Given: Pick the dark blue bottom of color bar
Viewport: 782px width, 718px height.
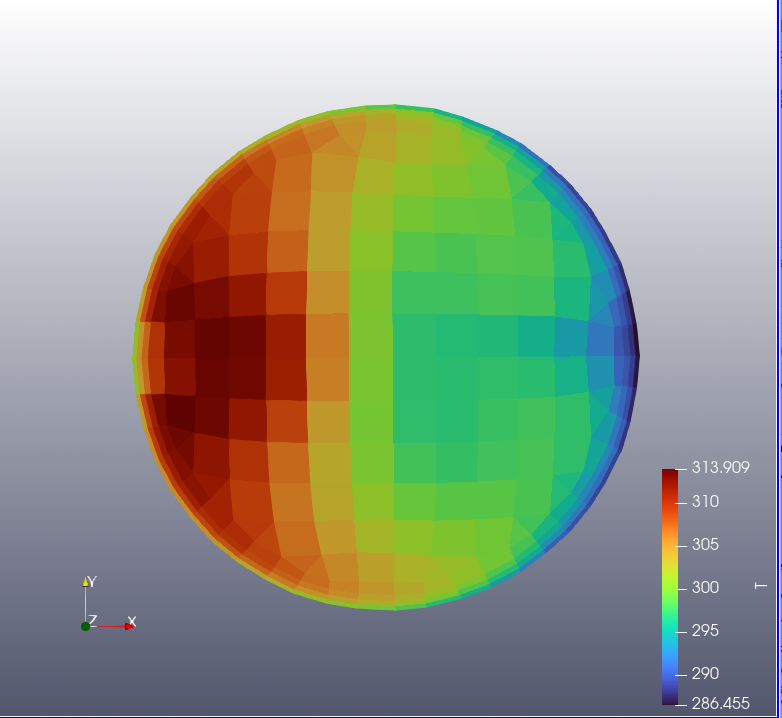Looking at the screenshot, I should coord(669,698).
